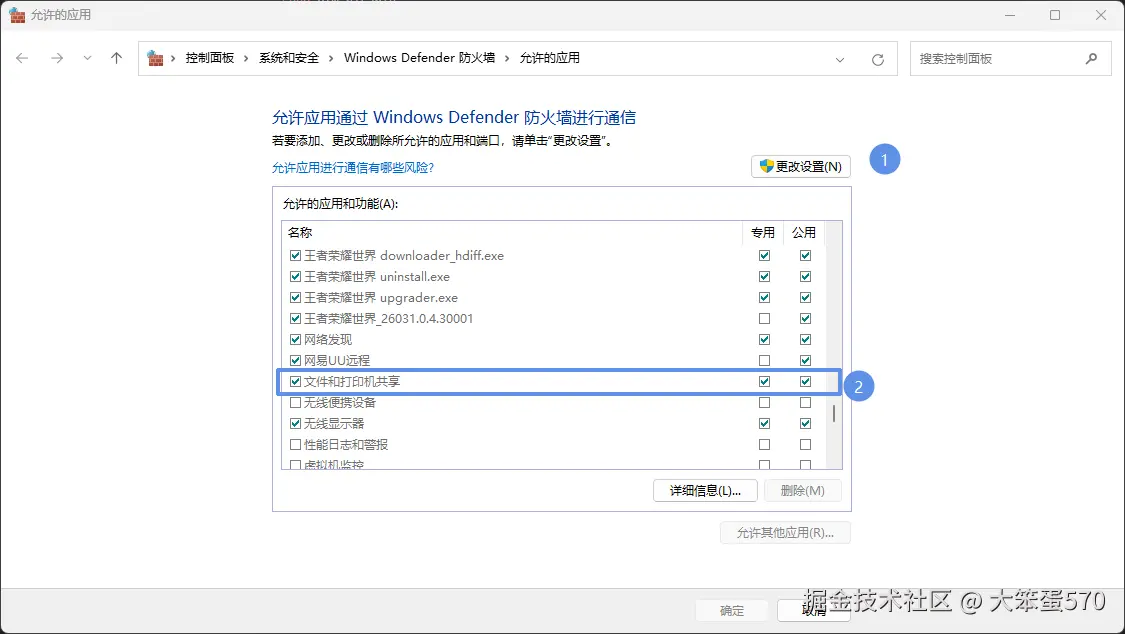The image size is (1125, 634).
Task: Navigate to 系统和安全 breadcrumb
Action: [x=288, y=58]
